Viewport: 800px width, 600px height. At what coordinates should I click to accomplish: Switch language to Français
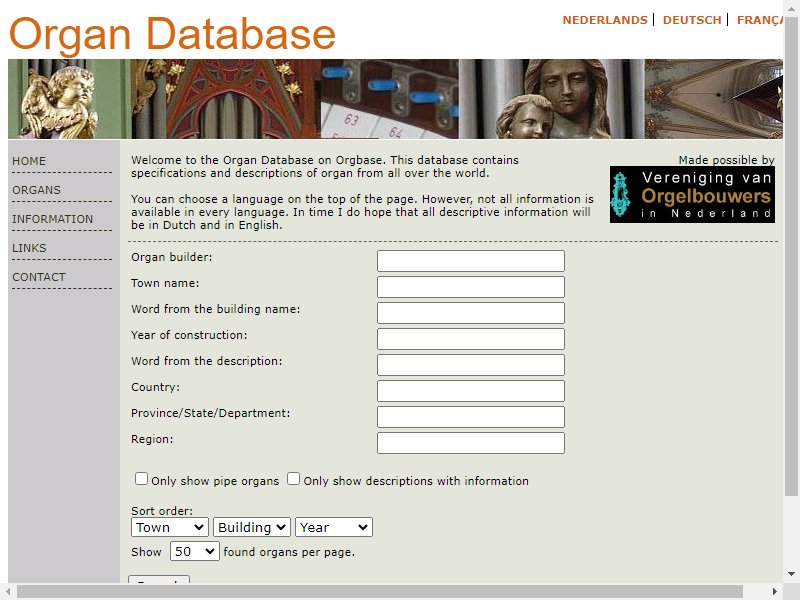pyautogui.click(x=760, y=20)
